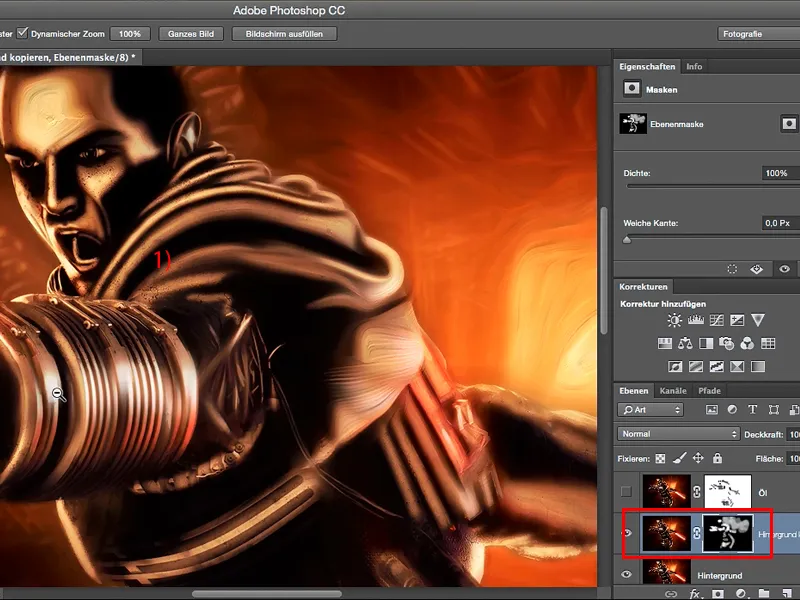Click the Ganzes Bild button
Screen dimensions: 800x600
[x=191, y=34]
